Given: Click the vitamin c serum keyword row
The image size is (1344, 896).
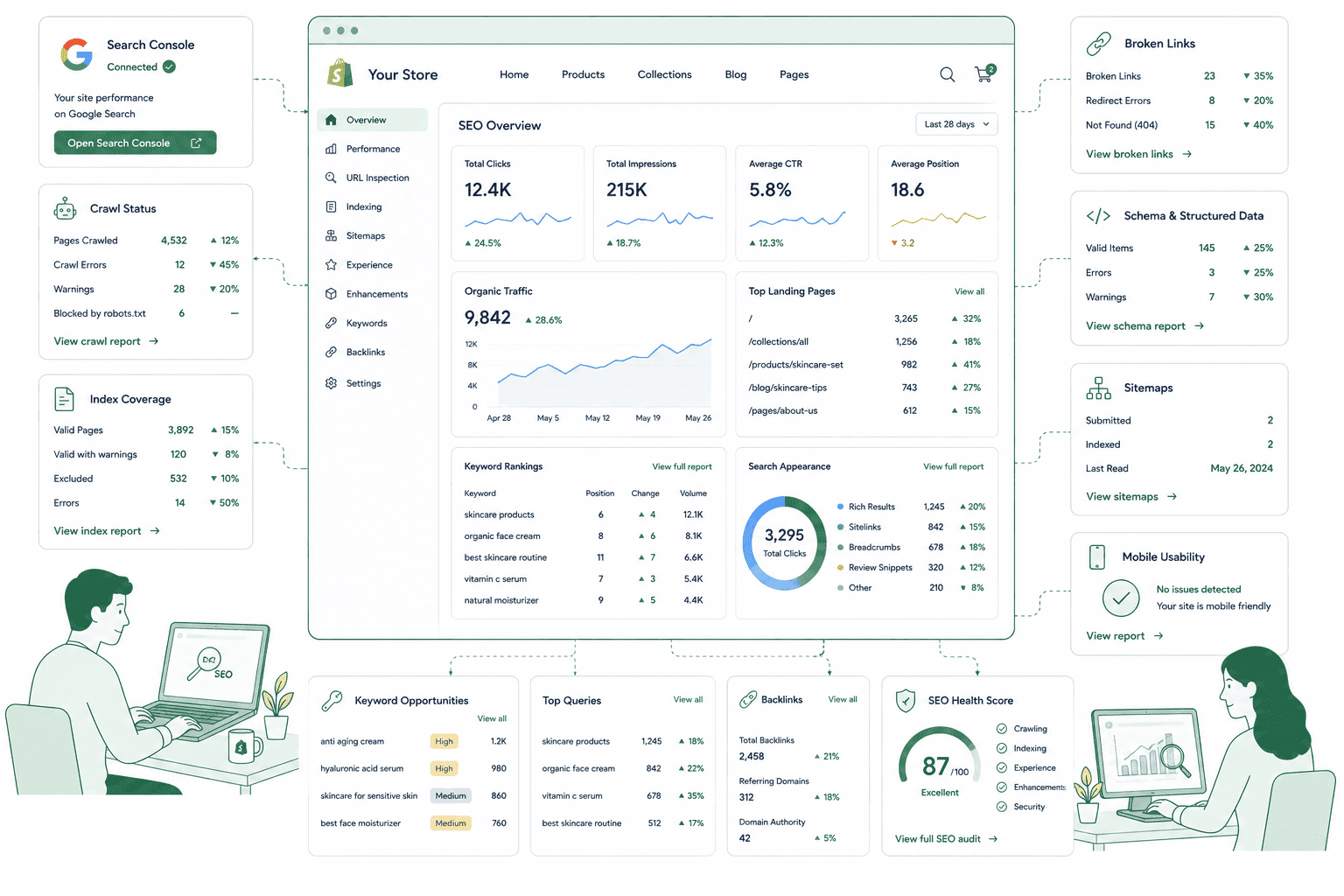Looking at the screenshot, I should (x=588, y=579).
